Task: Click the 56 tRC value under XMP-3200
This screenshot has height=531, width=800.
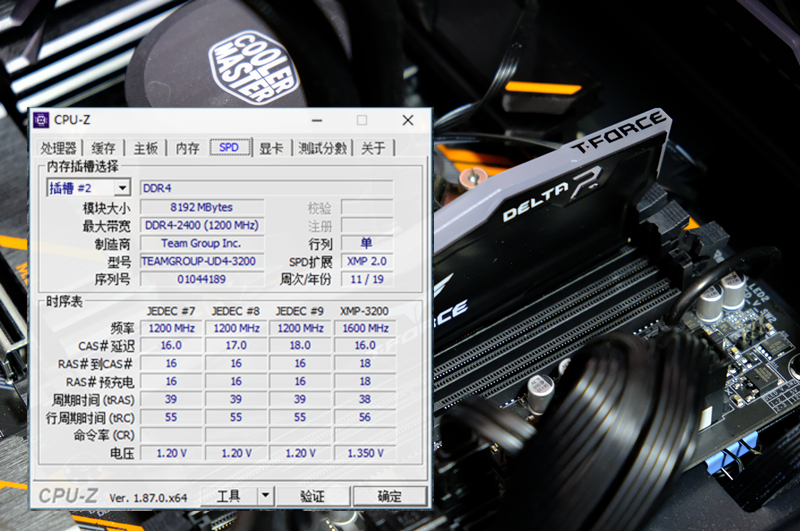Action: [365, 417]
